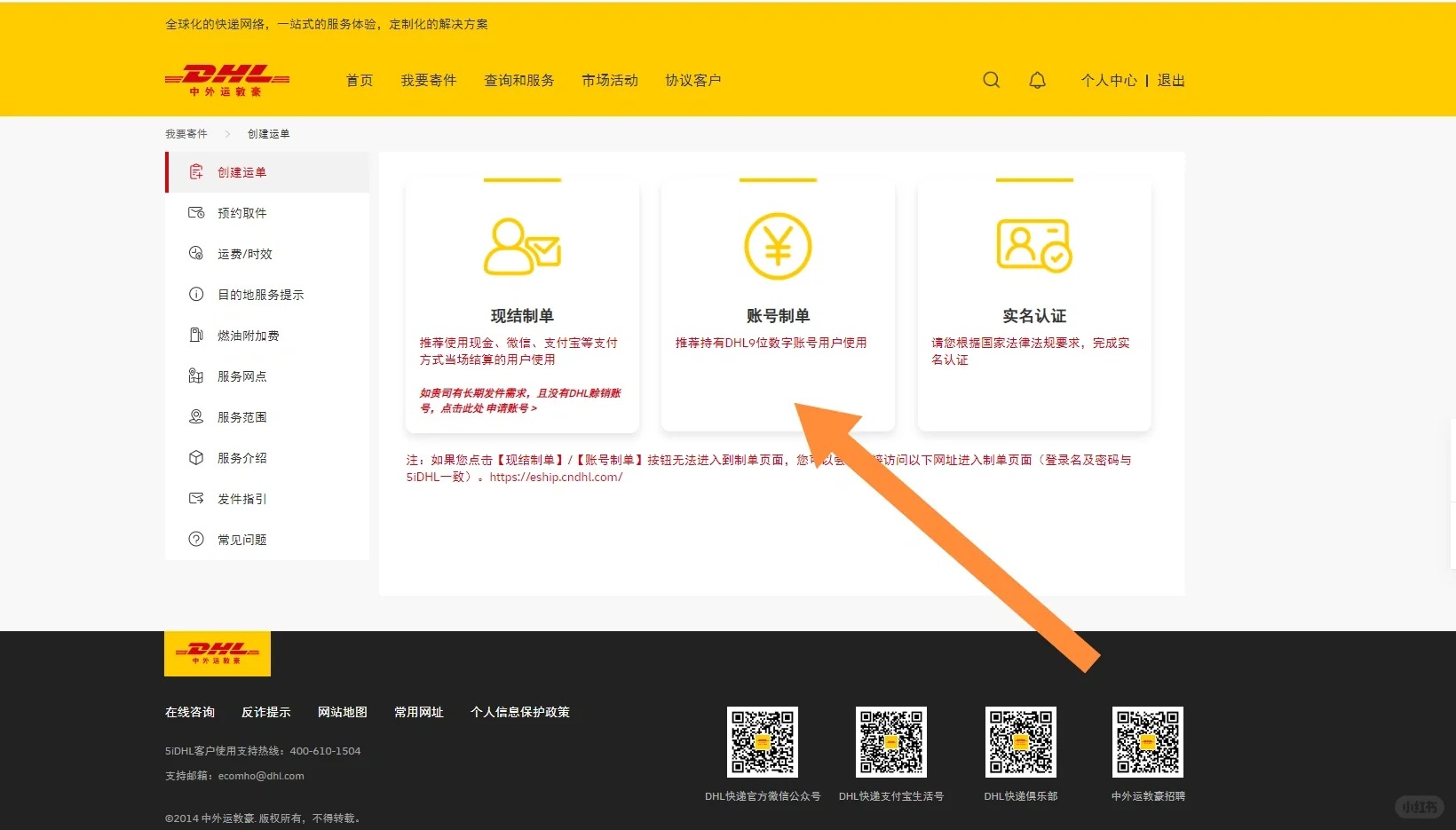The image size is (1456, 830).
Task: Click the 常见问题 question mark icon
Action: [196, 540]
